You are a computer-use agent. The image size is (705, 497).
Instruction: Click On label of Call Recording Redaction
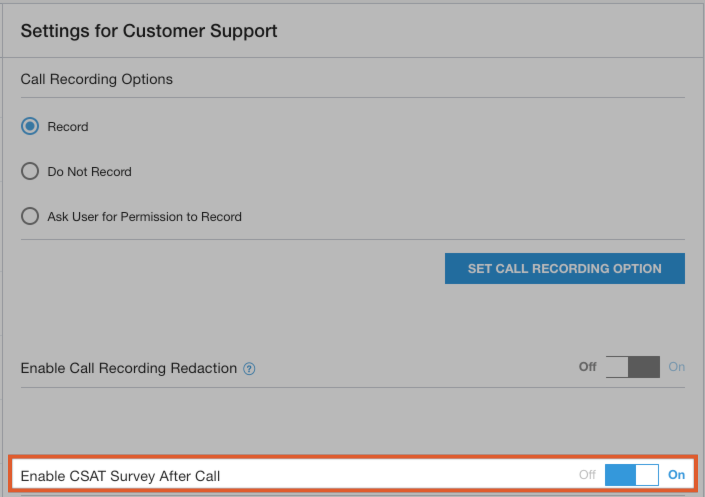point(677,367)
